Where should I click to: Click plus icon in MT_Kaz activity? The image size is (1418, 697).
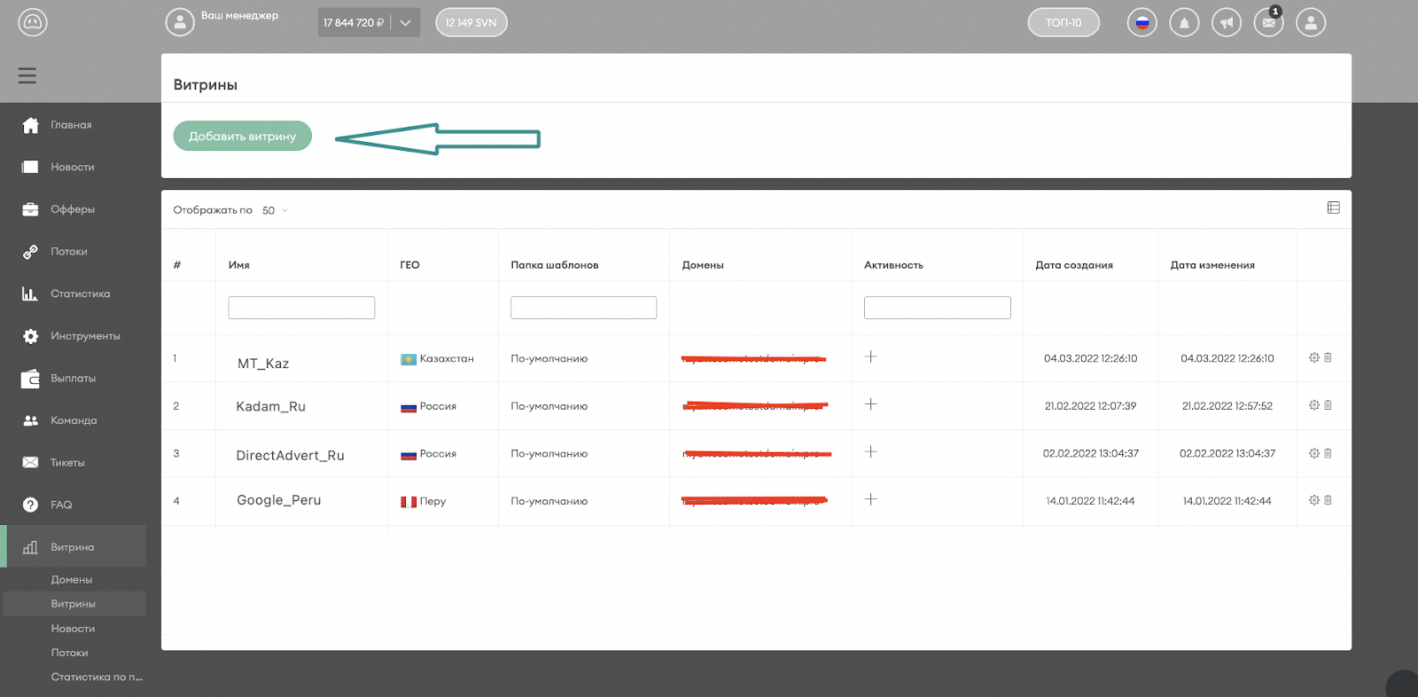[871, 356]
